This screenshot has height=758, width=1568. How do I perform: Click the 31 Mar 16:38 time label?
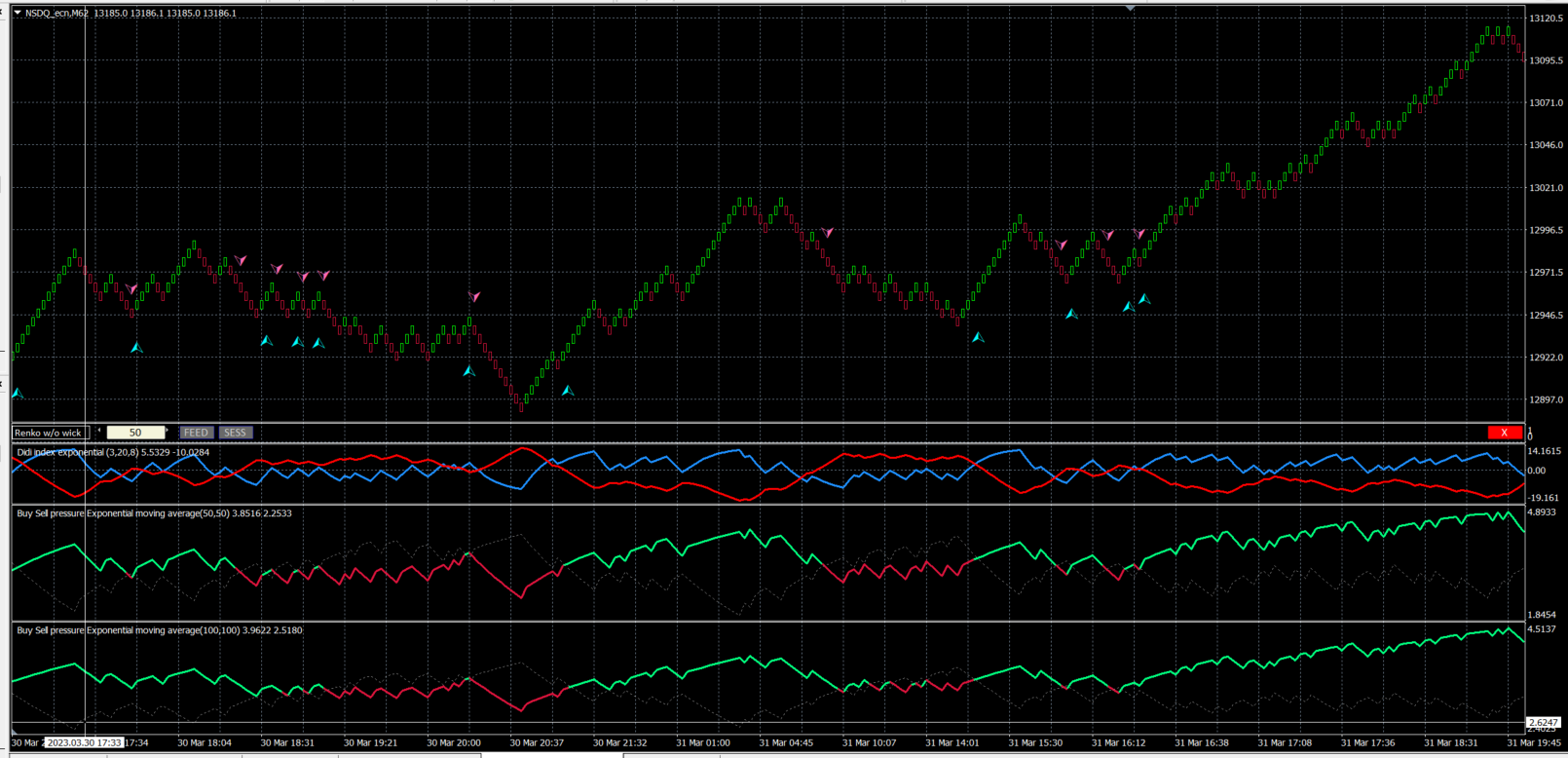pos(1201,742)
